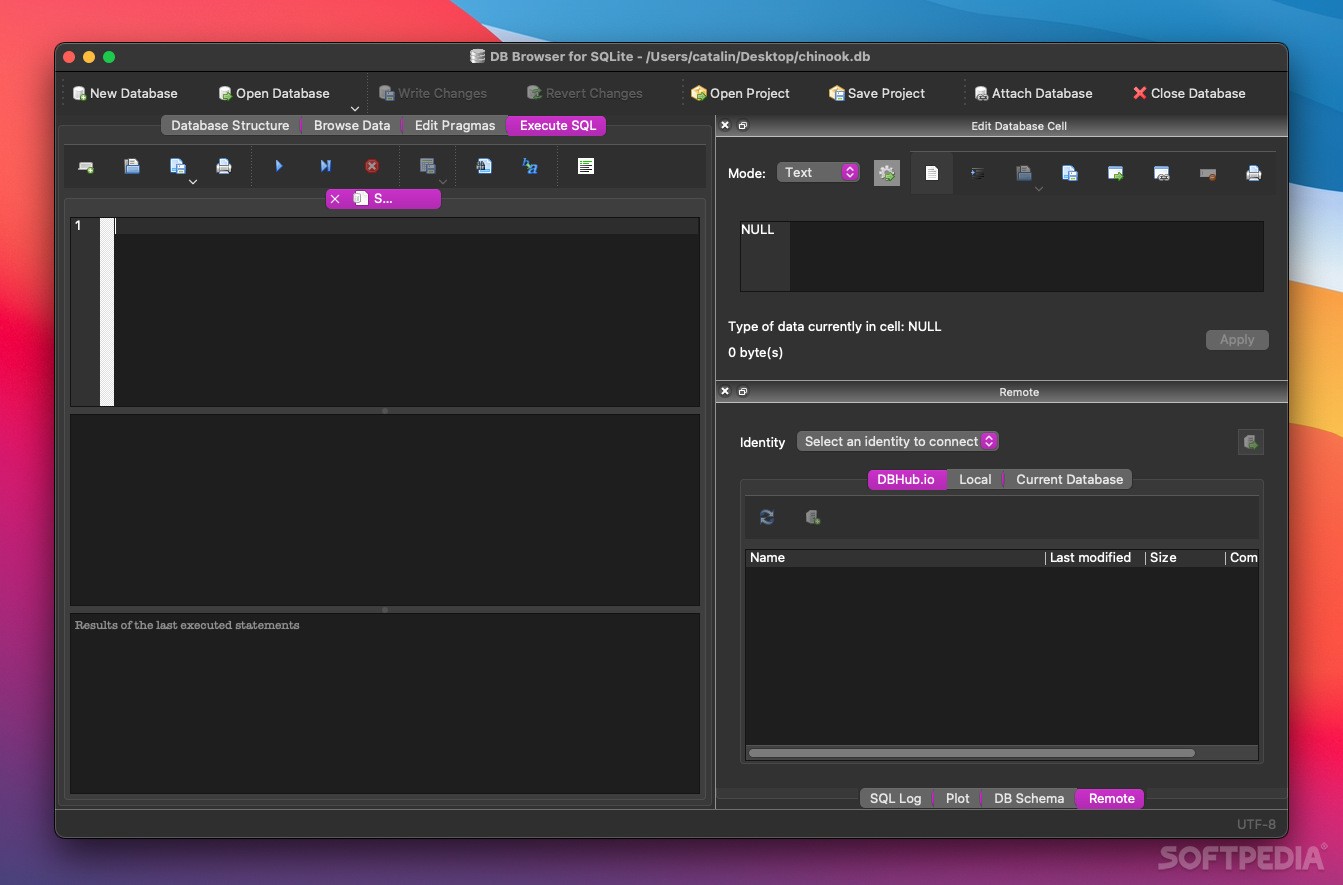Import cell data from file

pos(1023,173)
